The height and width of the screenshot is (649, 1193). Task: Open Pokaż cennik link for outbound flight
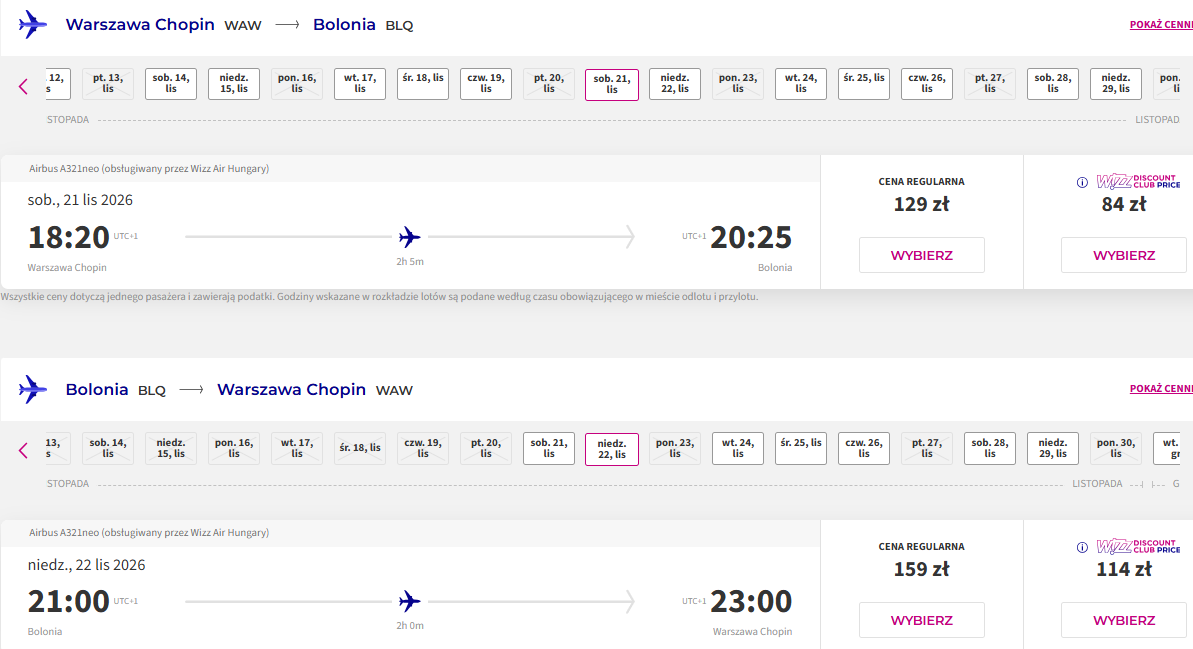point(1161,24)
